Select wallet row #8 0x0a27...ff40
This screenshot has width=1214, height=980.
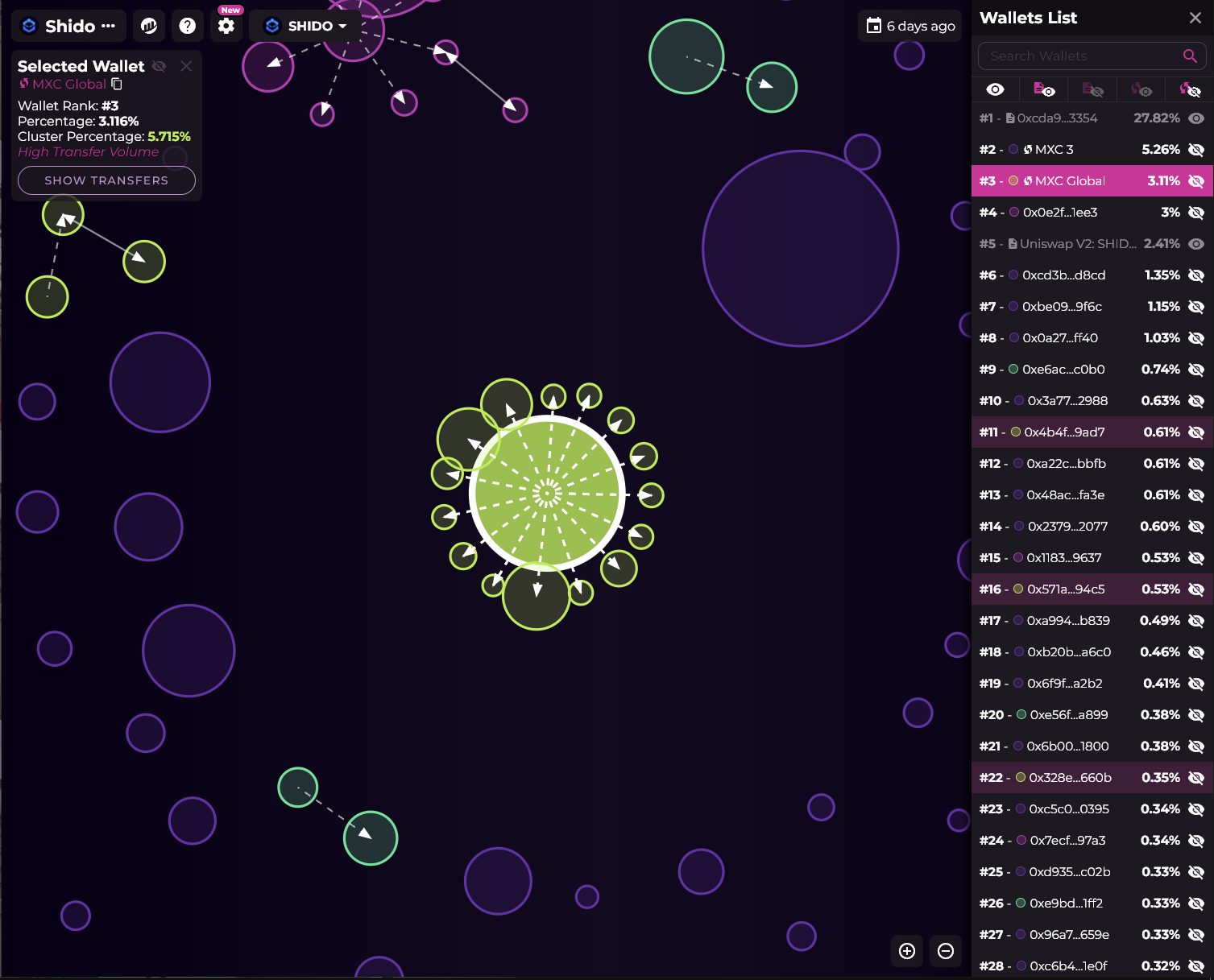[1092, 337]
